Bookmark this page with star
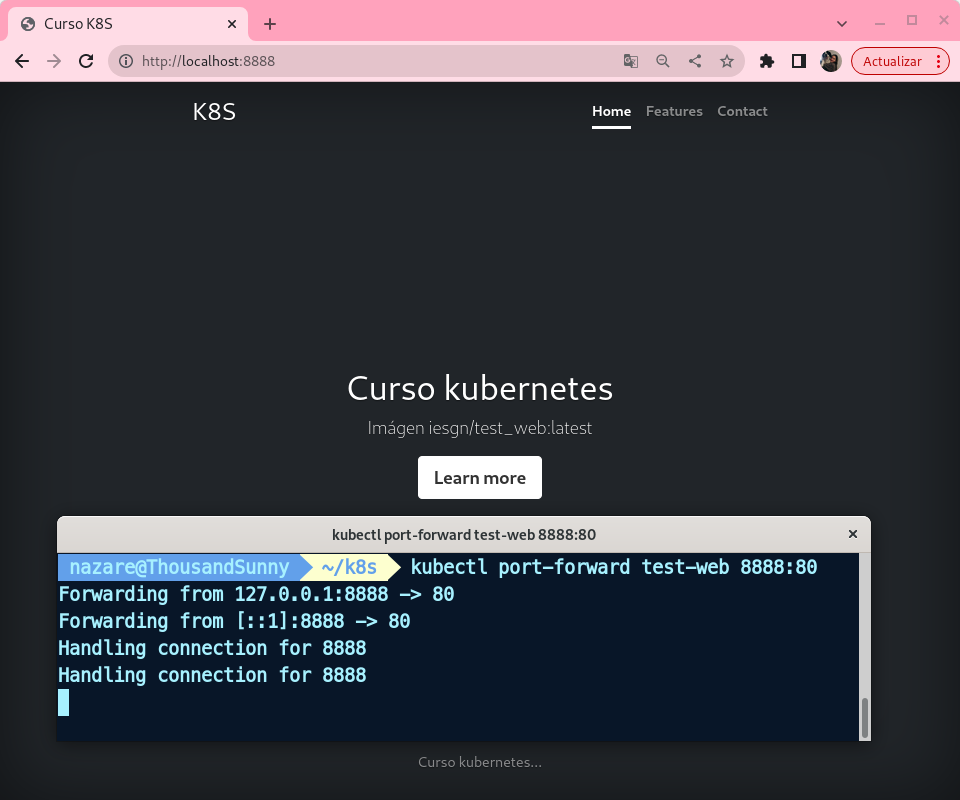This screenshot has width=960, height=800. (x=727, y=61)
